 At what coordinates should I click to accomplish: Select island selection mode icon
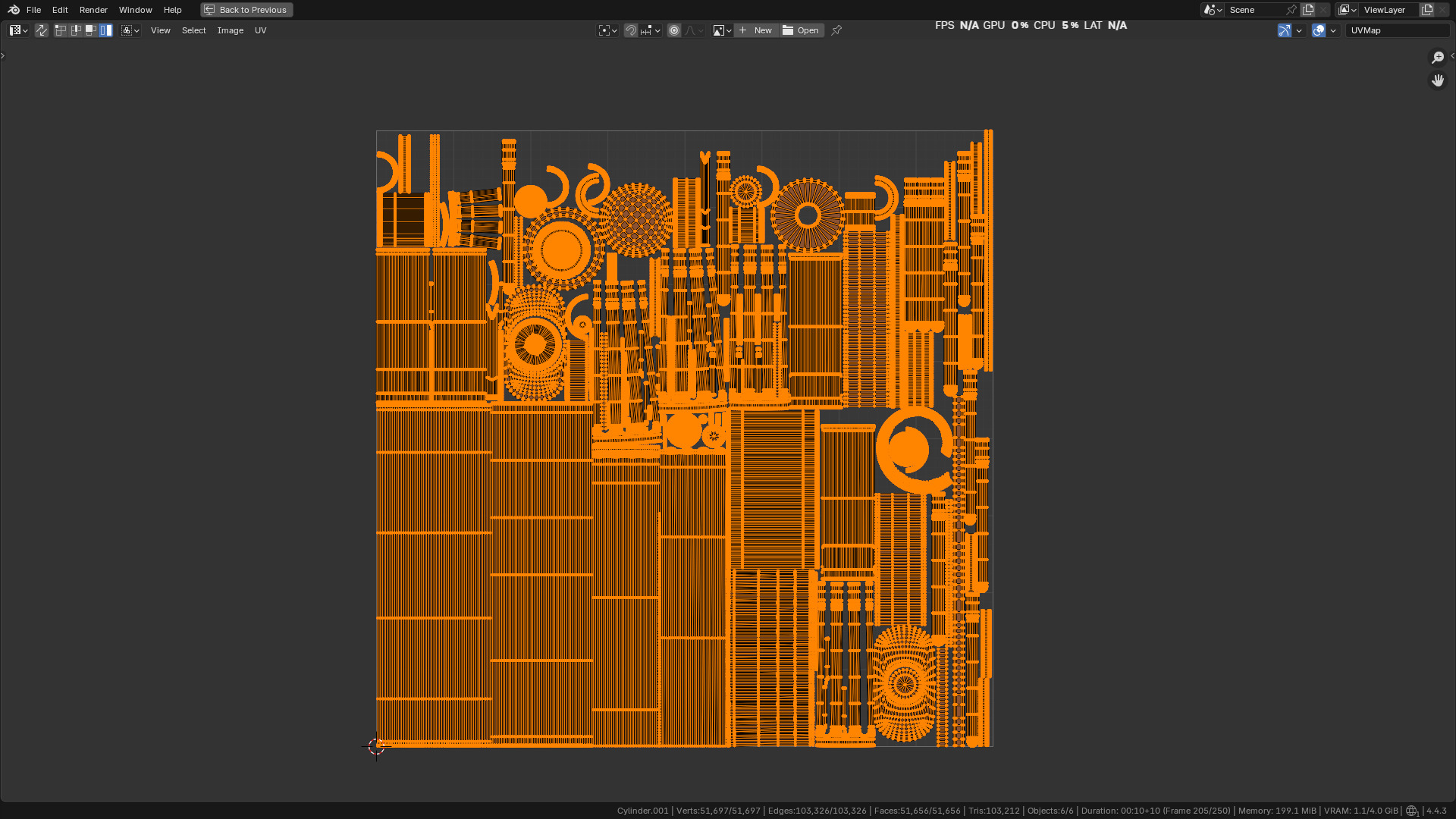(x=106, y=30)
